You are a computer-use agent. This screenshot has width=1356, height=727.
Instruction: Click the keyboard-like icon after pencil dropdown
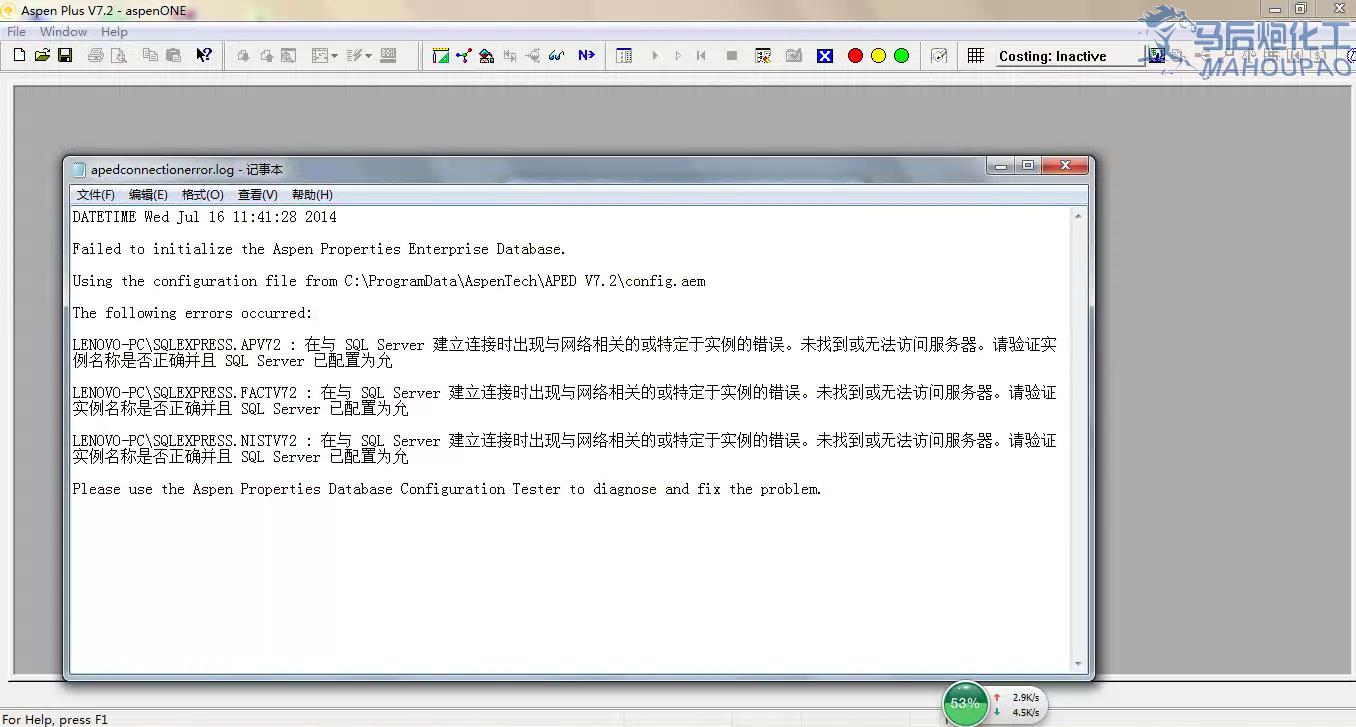pyautogui.click(x=389, y=56)
